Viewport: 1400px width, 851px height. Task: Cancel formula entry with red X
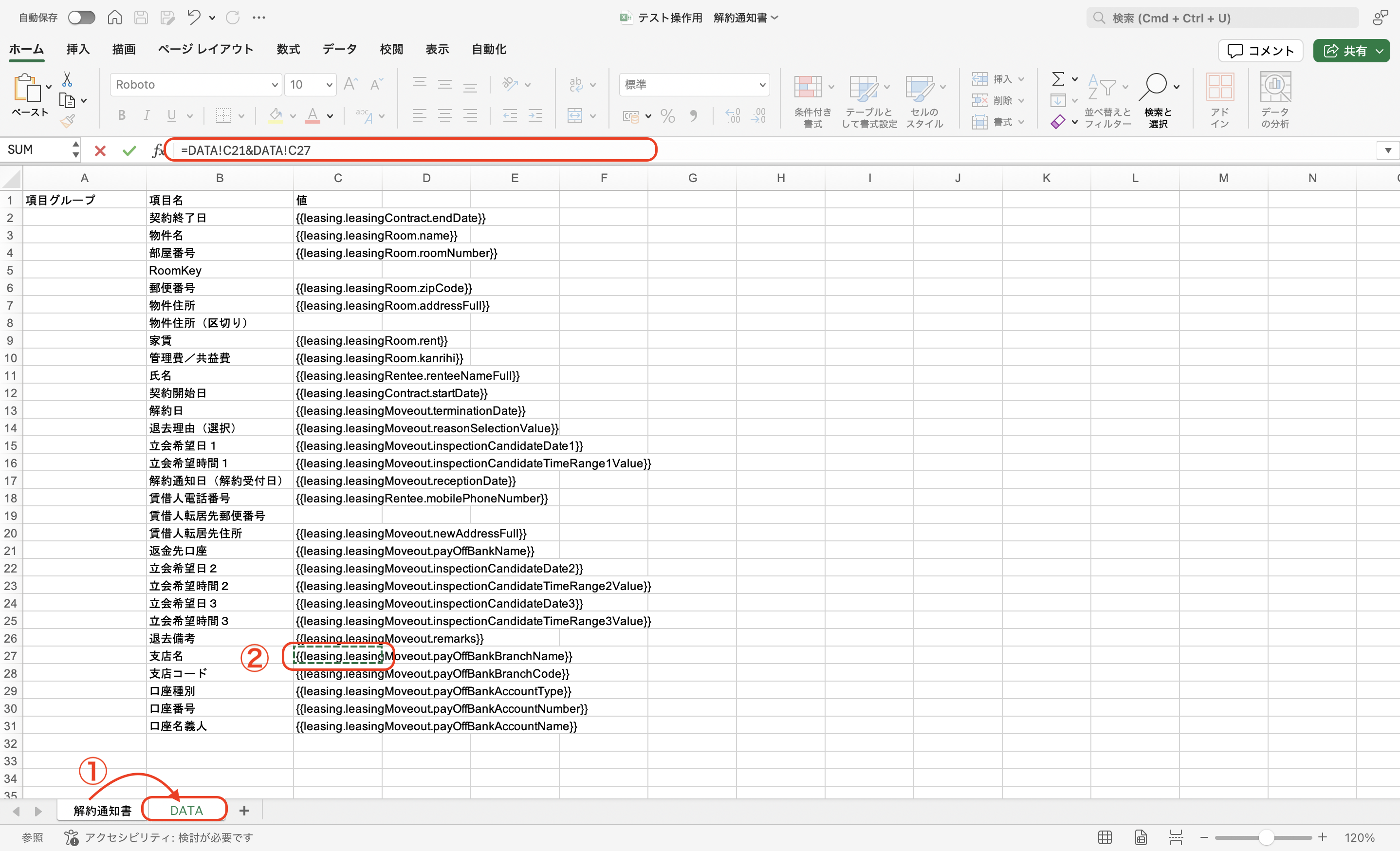pyautogui.click(x=100, y=150)
